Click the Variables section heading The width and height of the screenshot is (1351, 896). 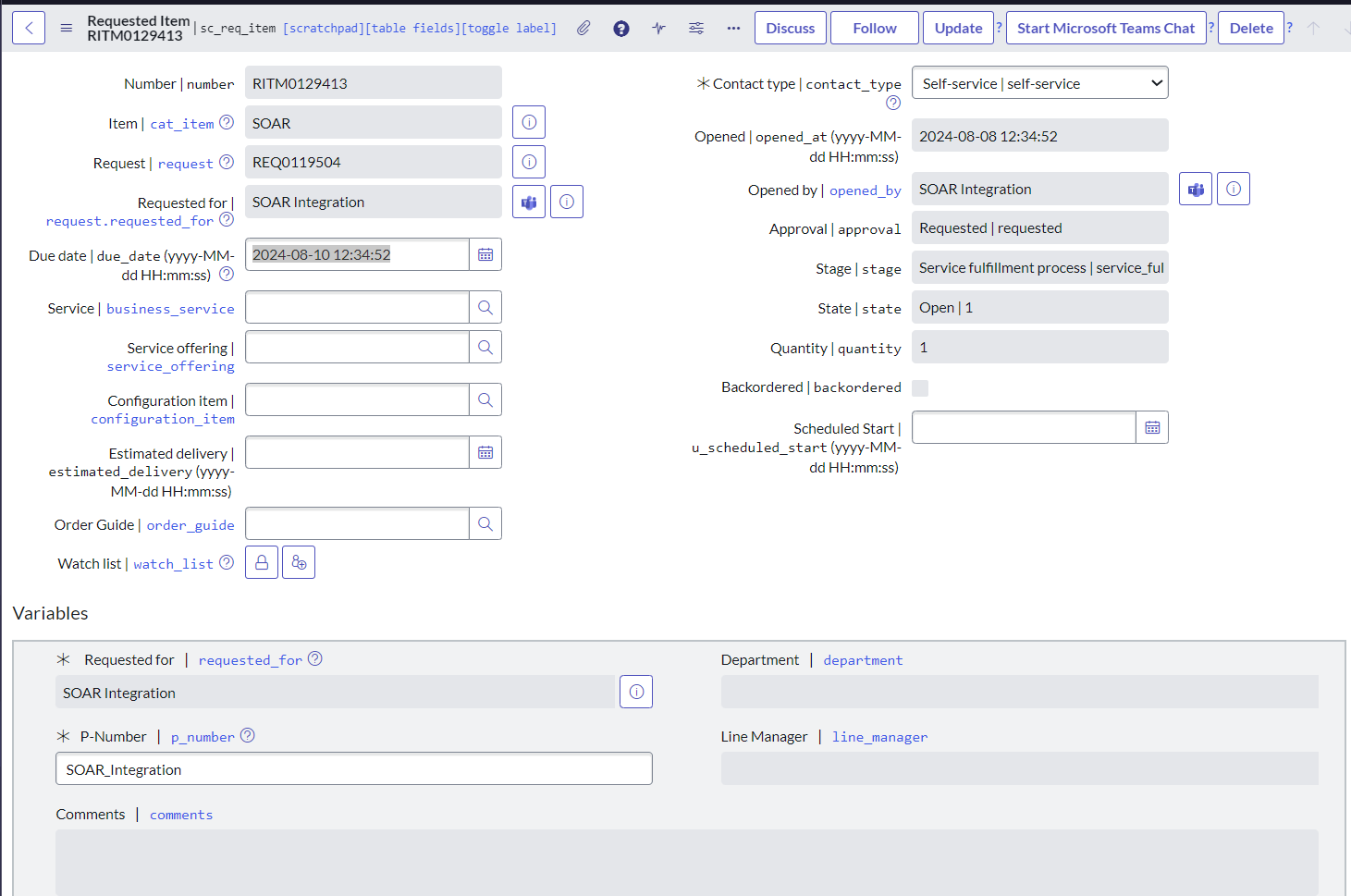51,613
